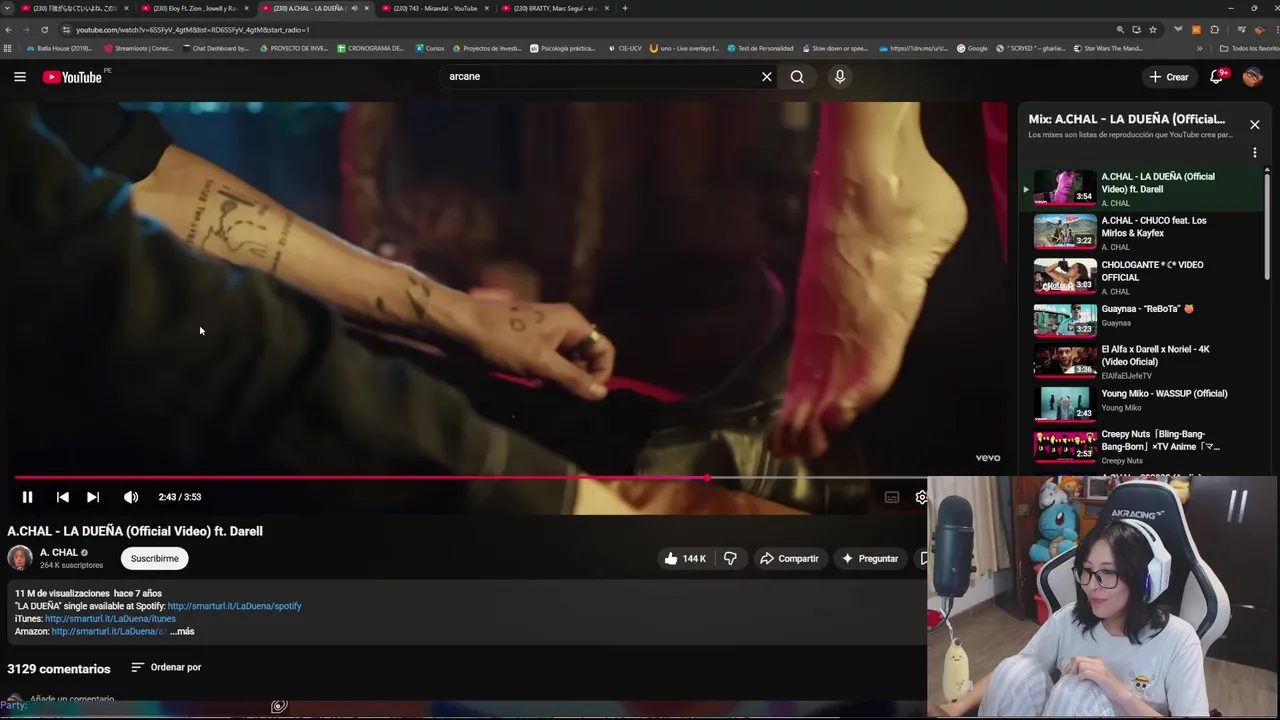
Task: Close the Mix playlist panel
Action: 1254,125
